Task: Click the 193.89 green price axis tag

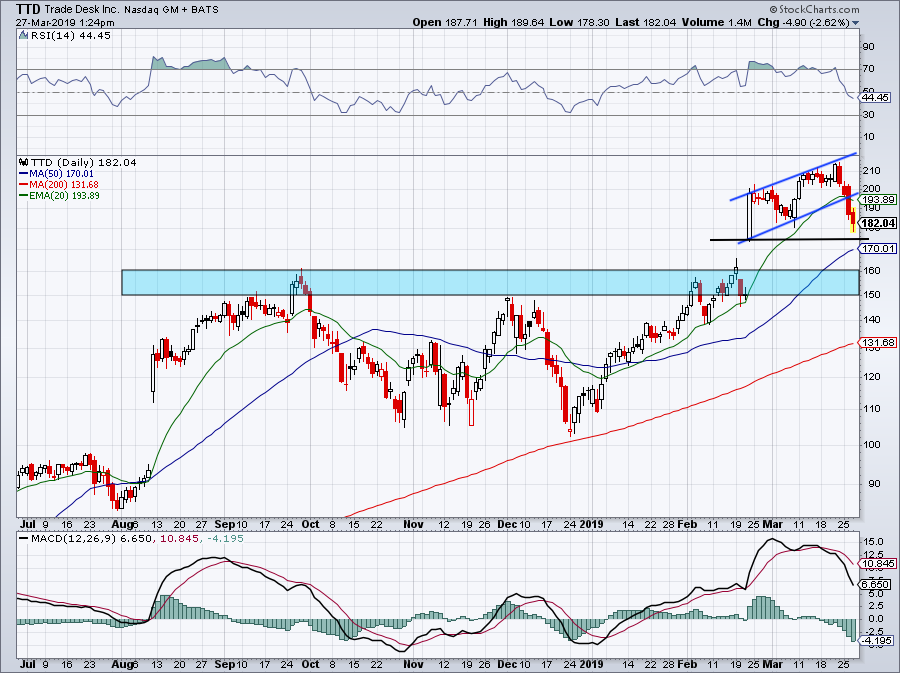Action: (879, 200)
